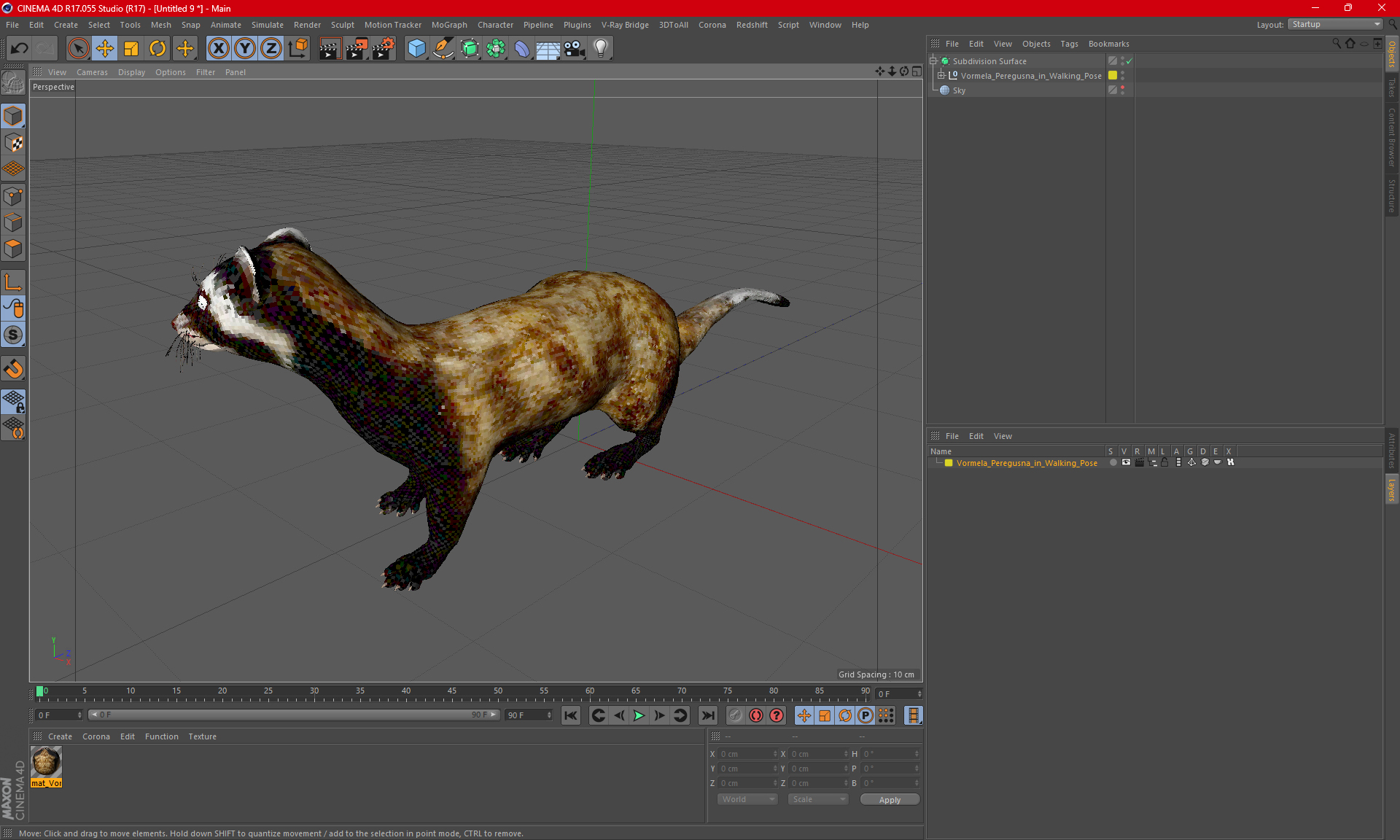The height and width of the screenshot is (840, 1400).
Task: Open the Deformer objects icon
Action: 522,49
